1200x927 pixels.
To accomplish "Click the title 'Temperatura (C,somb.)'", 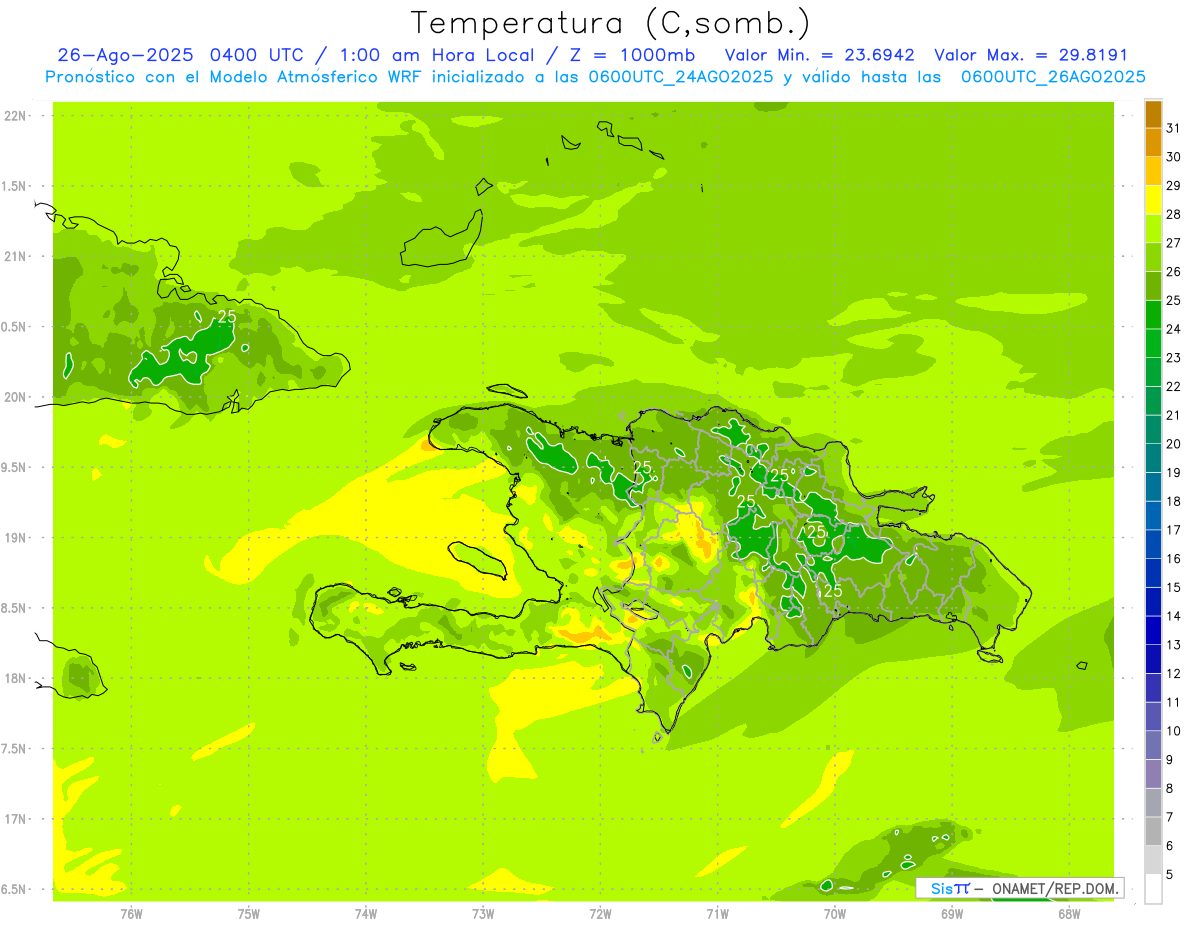I will pyautogui.click(x=610, y=23).
